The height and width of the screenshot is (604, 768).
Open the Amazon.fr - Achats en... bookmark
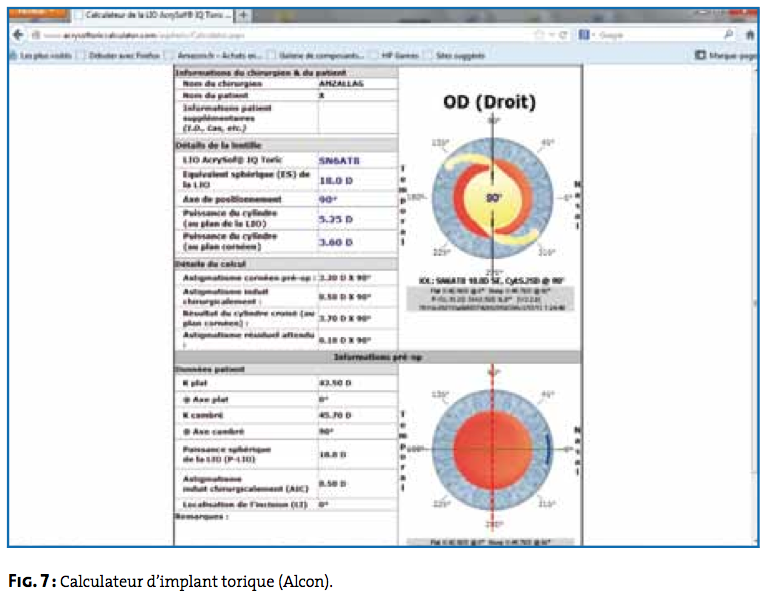(216, 55)
